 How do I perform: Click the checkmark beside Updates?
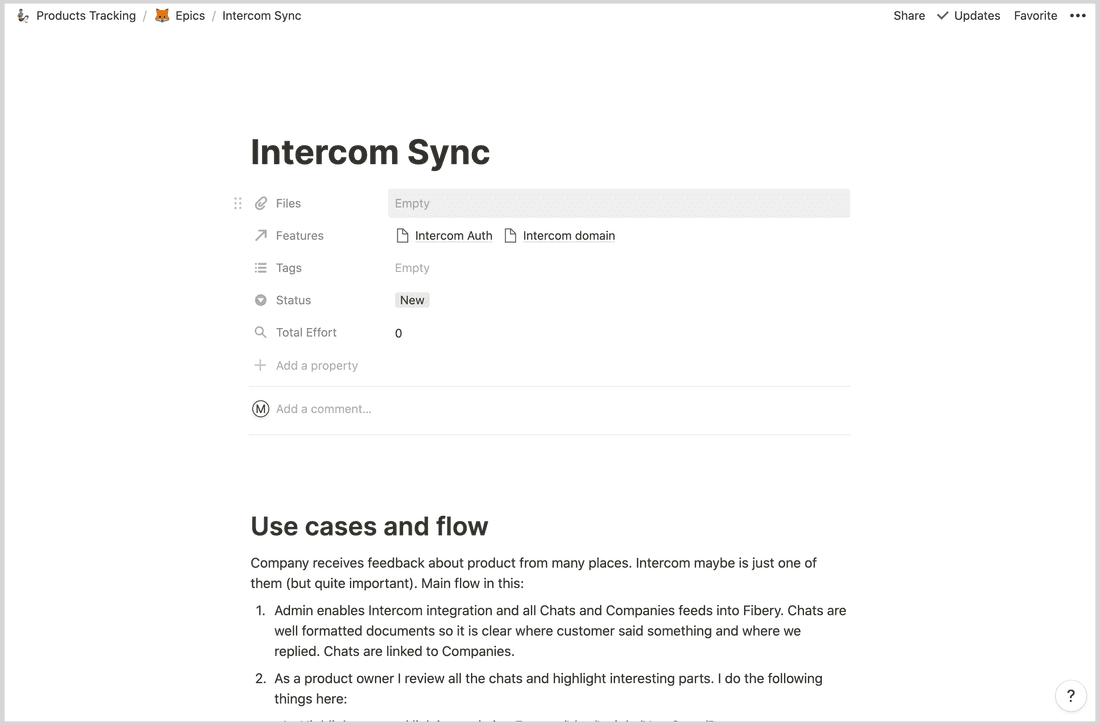point(941,15)
